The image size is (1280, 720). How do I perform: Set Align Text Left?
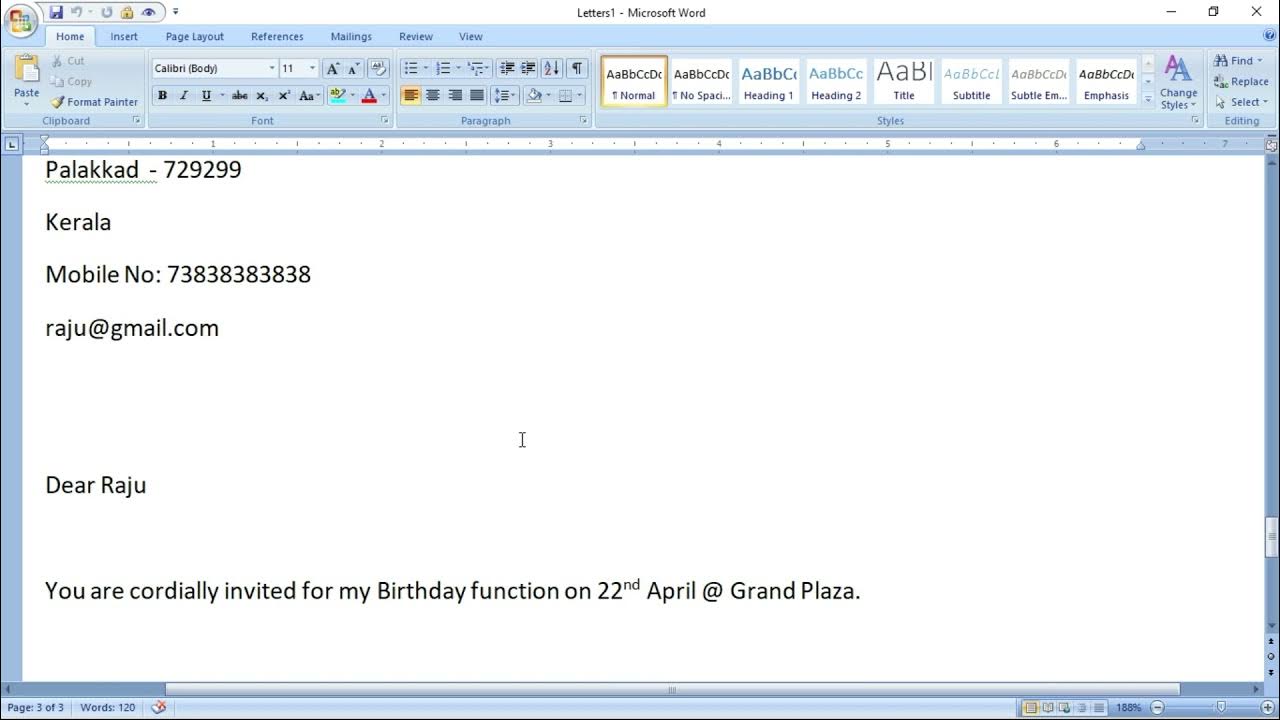(411, 96)
